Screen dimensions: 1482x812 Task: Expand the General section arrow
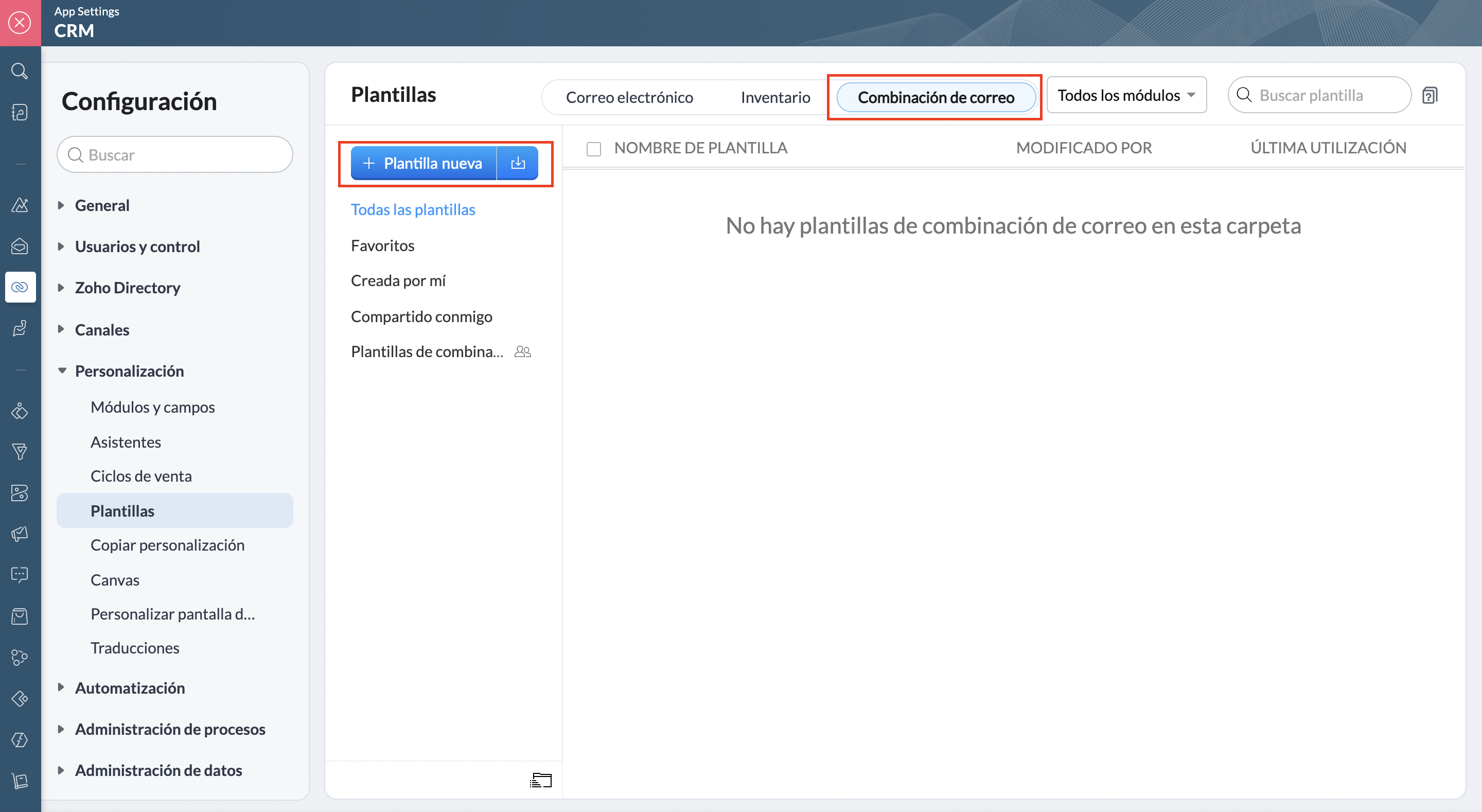click(61, 205)
